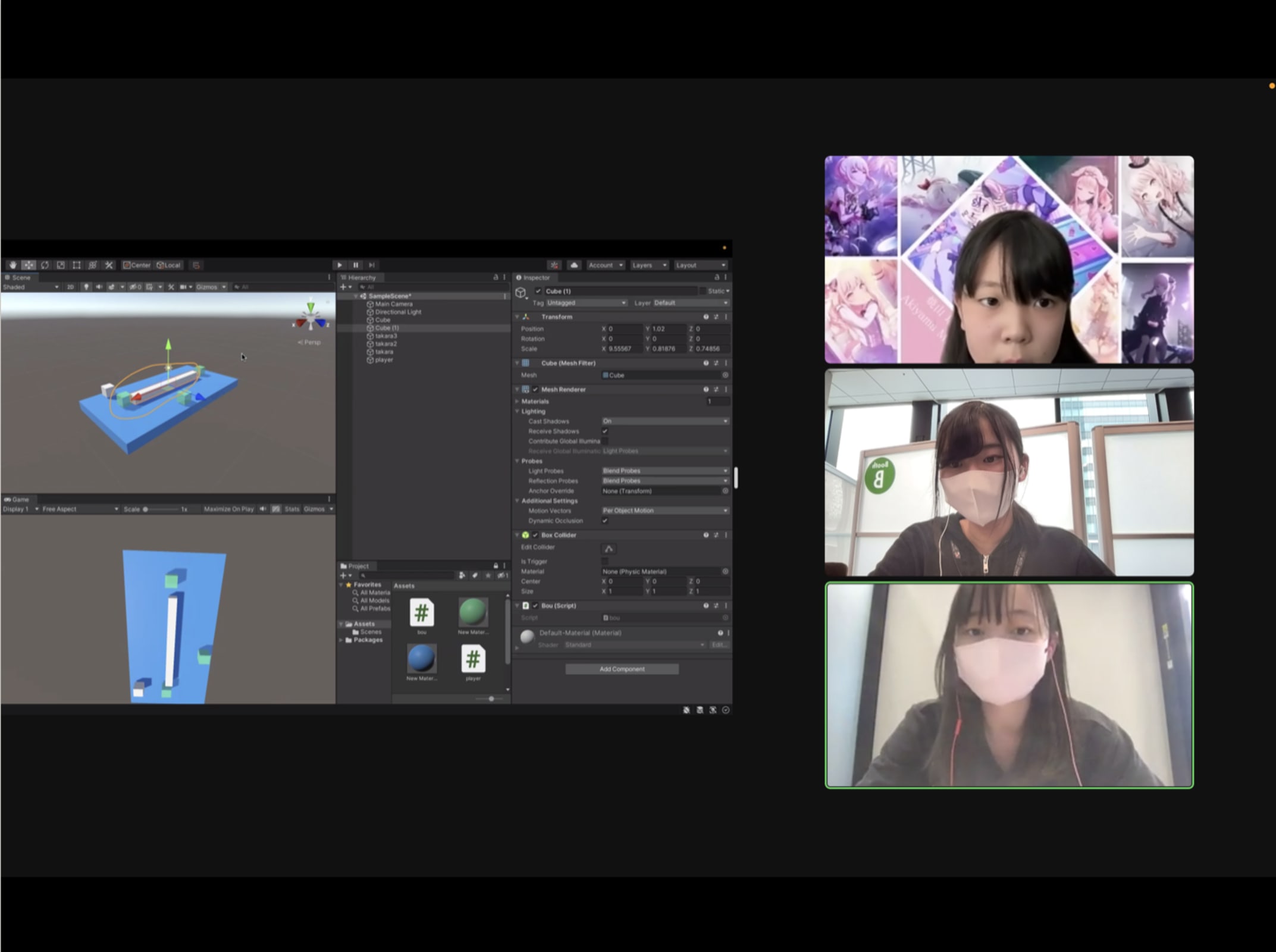Open the Tag Untagged dropdown
The height and width of the screenshot is (952, 1276).
click(586, 303)
